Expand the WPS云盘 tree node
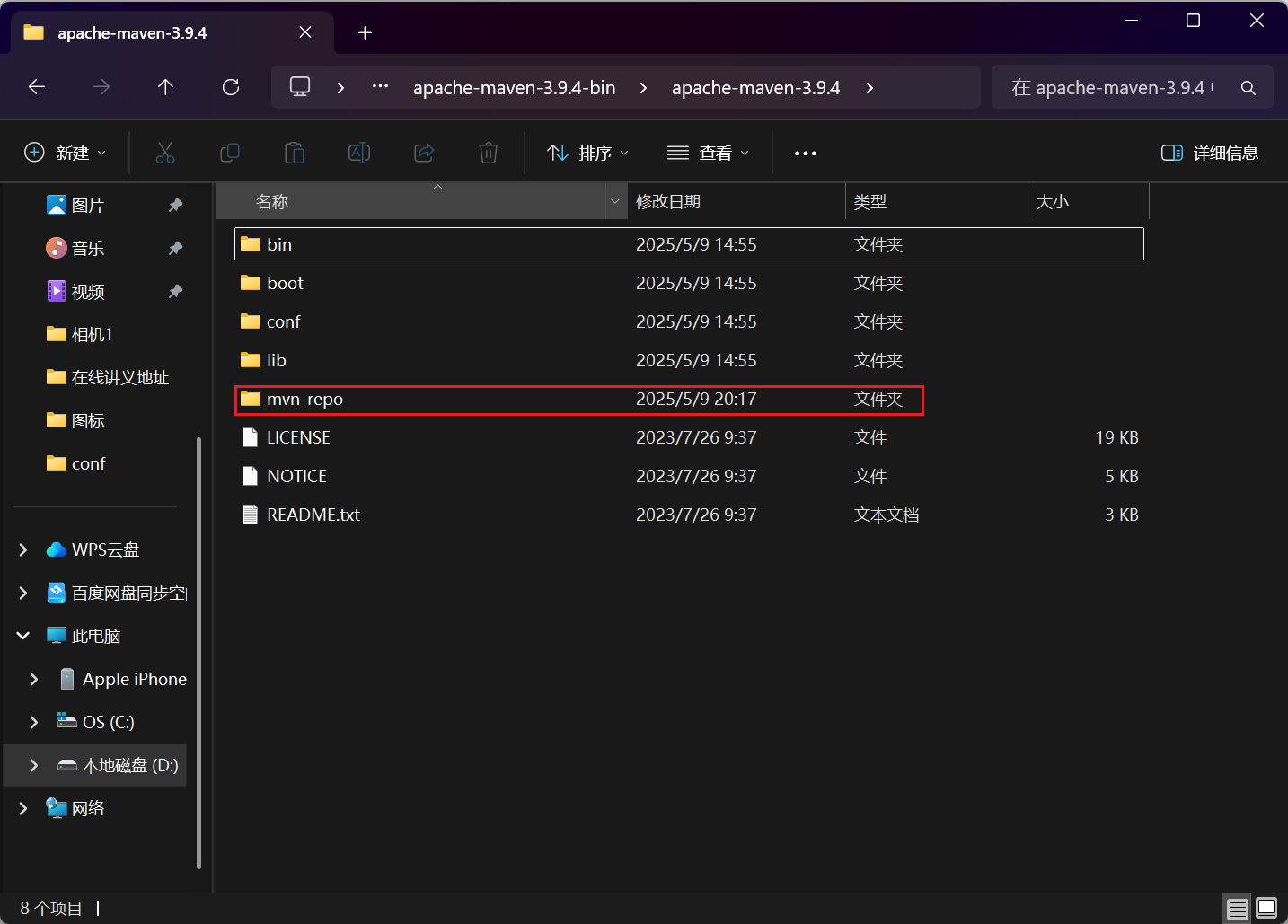The height and width of the screenshot is (924, 1288). coord(23,550)
